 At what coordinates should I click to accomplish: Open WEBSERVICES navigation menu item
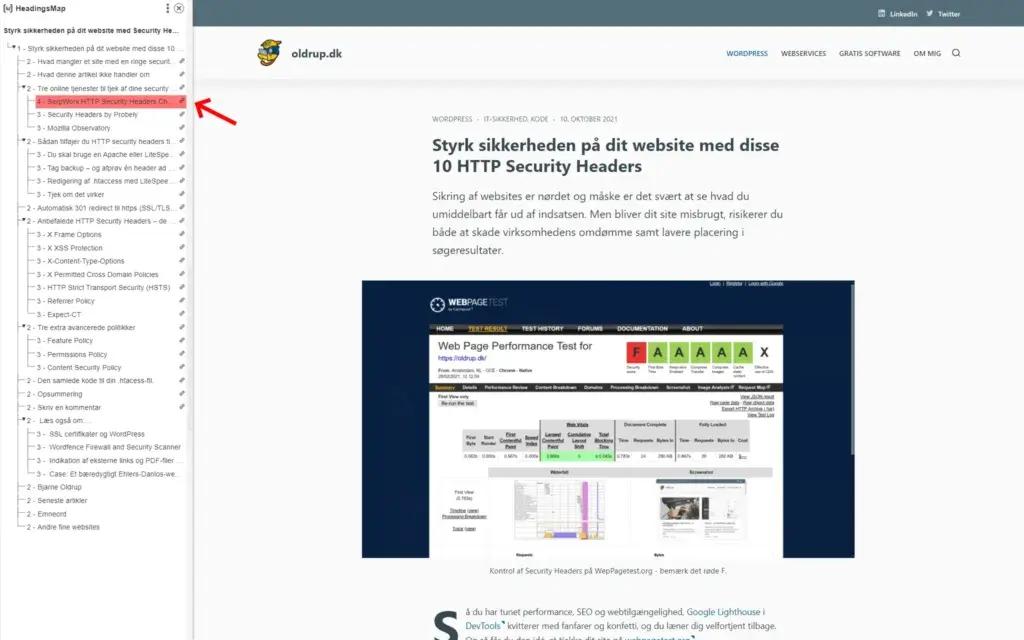coord(803,54)
